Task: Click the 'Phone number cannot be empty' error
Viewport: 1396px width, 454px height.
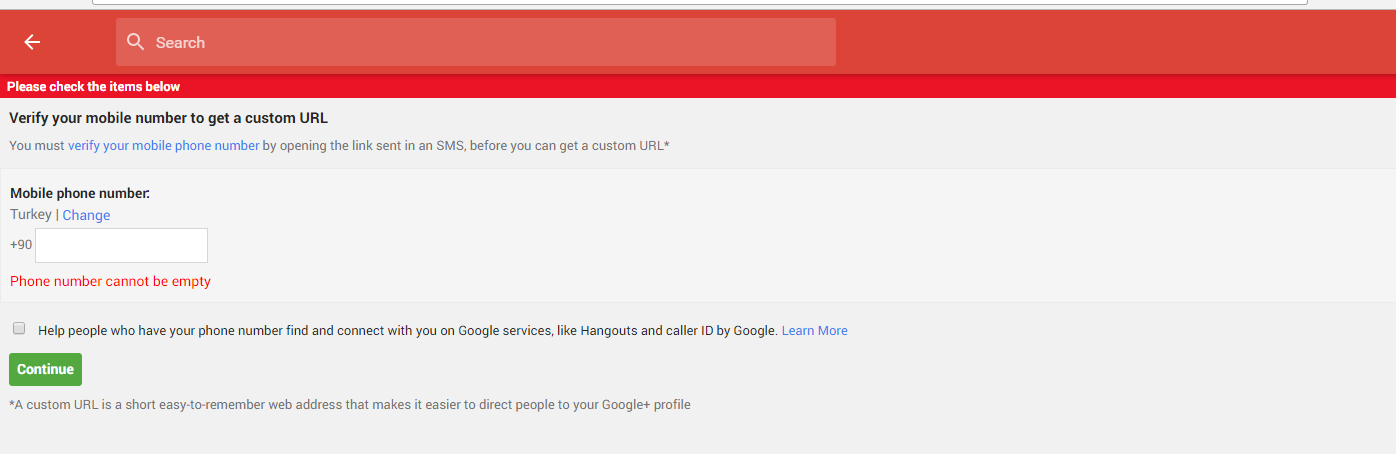Action: [x=110, y=281]
